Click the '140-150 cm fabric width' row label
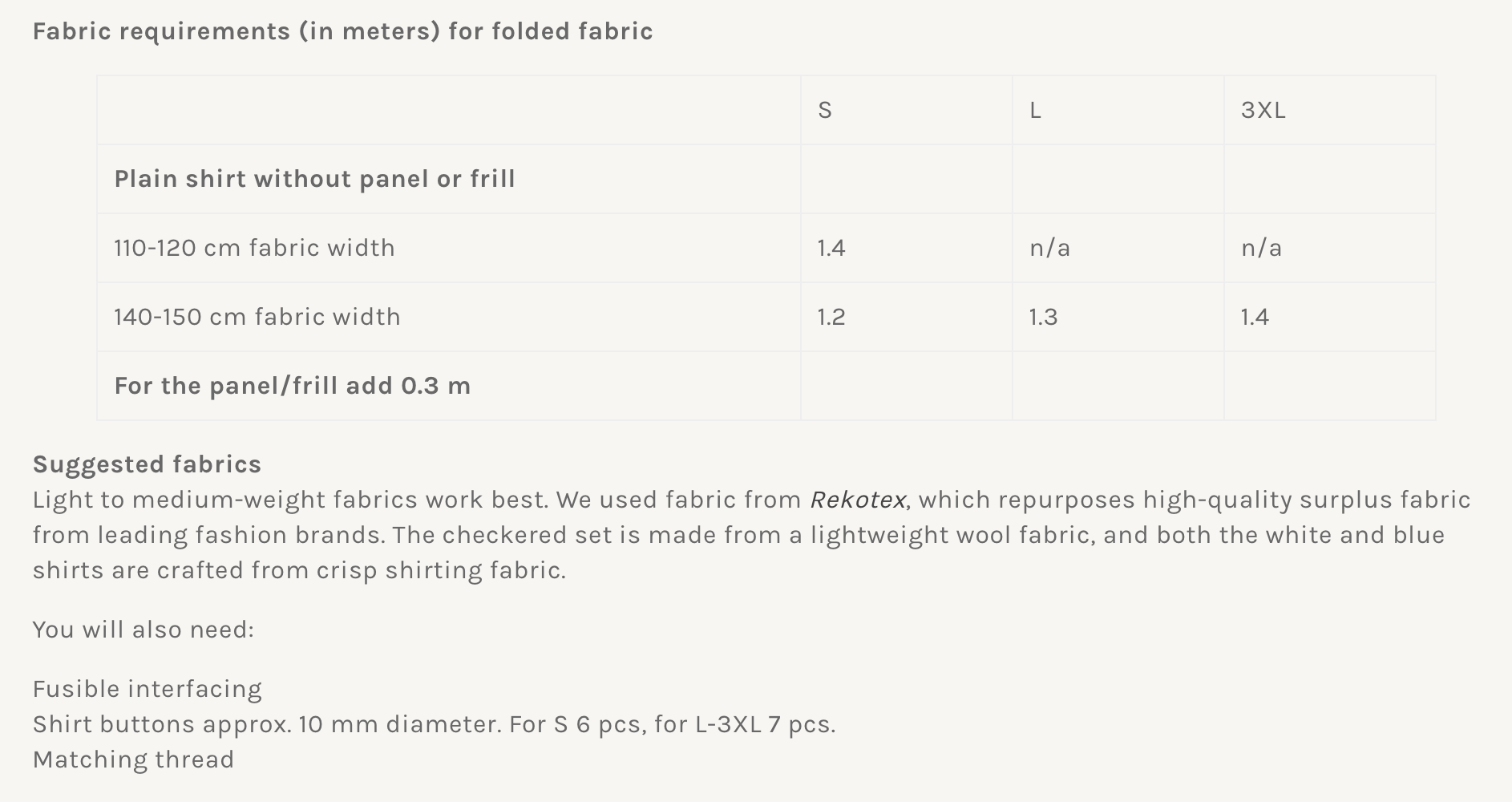This screenshot has height=802, width=1512. [257, 317]
